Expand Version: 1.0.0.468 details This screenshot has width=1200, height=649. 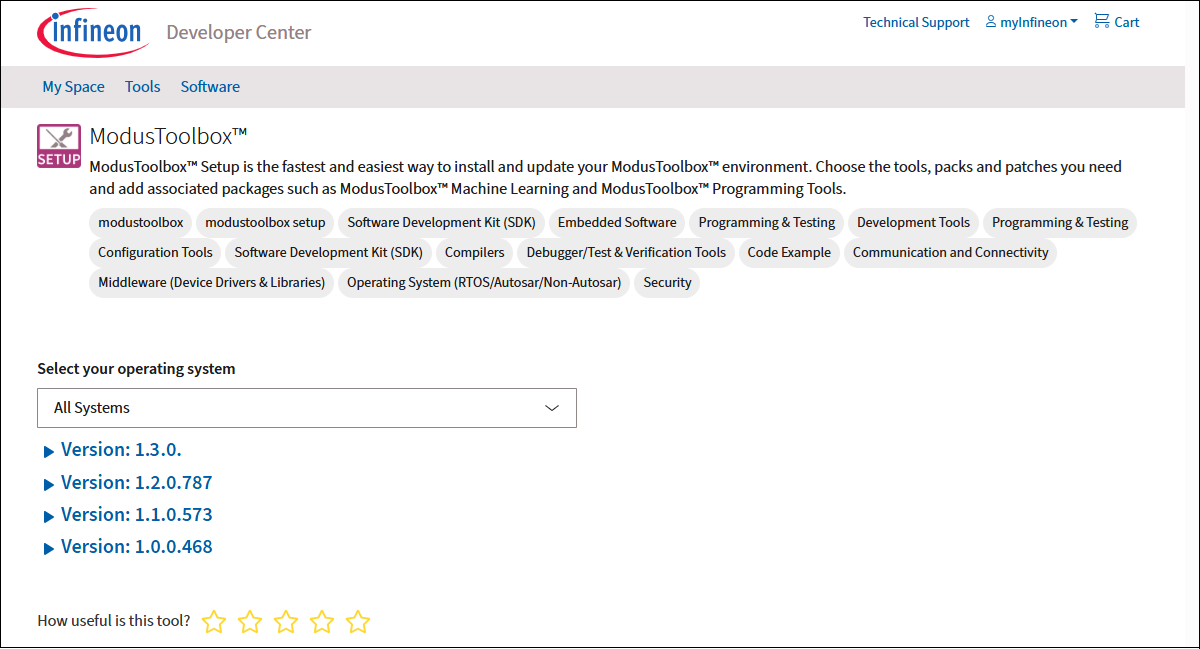128,547
